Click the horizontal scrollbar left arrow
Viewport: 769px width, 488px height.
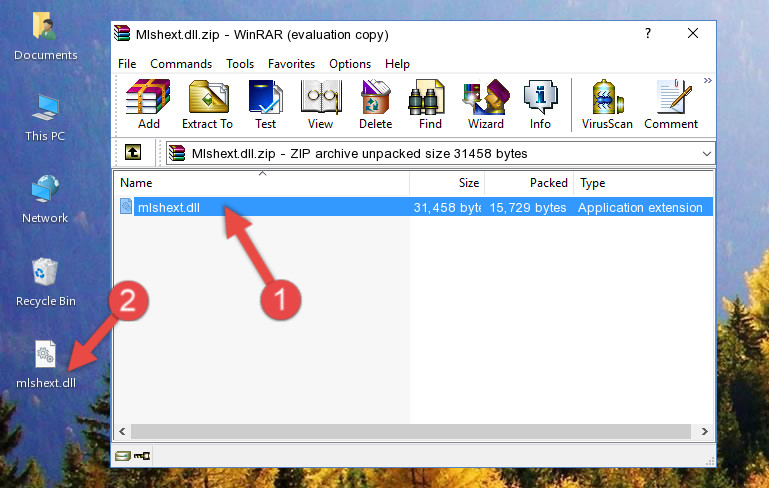click(x=123, y=432)
